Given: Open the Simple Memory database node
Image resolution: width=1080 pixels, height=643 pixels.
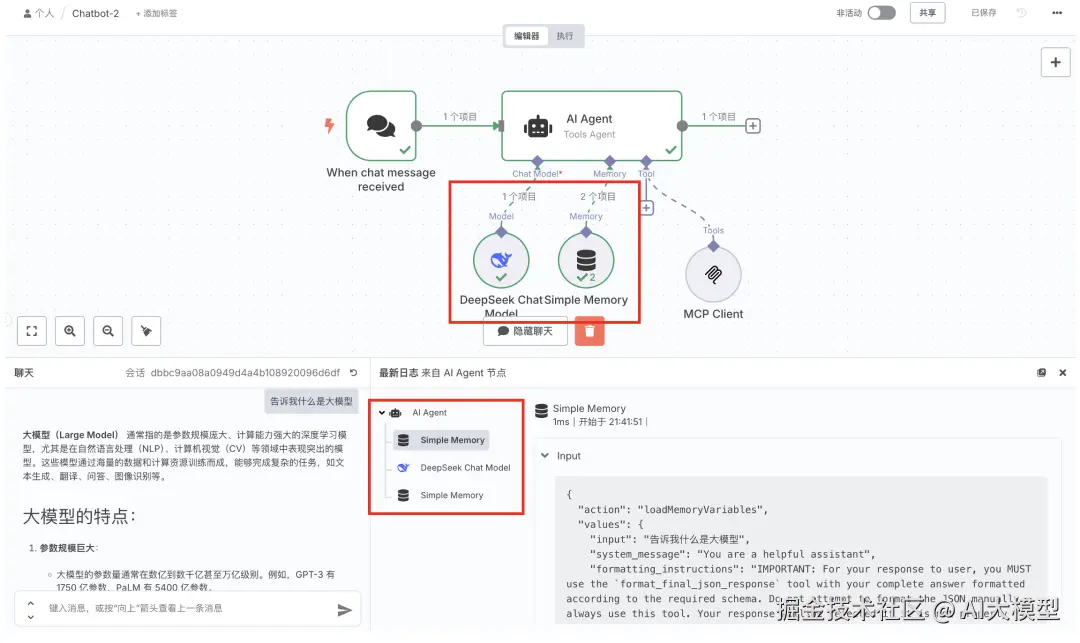Looking at the screenshot, I should [x=586, y=260].
